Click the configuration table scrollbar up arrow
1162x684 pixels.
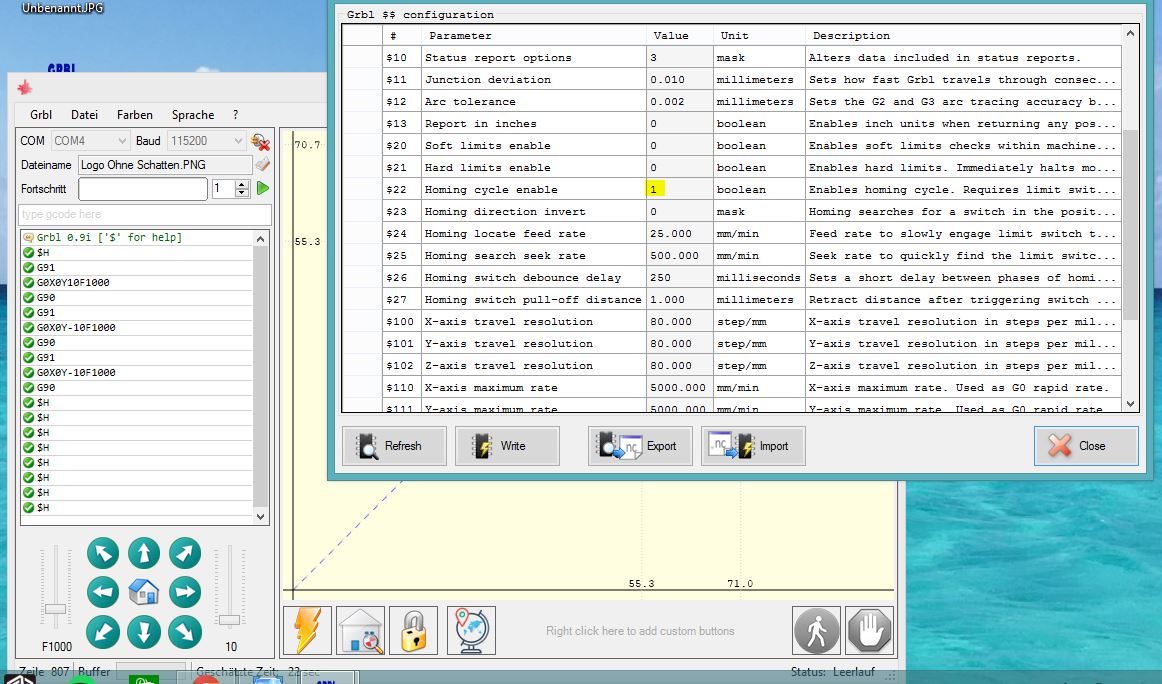tap(1130, 33)
